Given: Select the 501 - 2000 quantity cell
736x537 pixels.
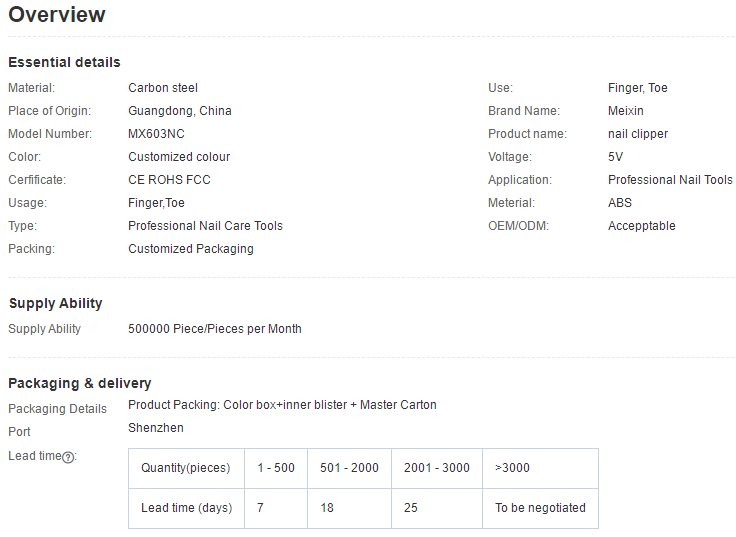Looking at the screenshot, I should point(349,468).
